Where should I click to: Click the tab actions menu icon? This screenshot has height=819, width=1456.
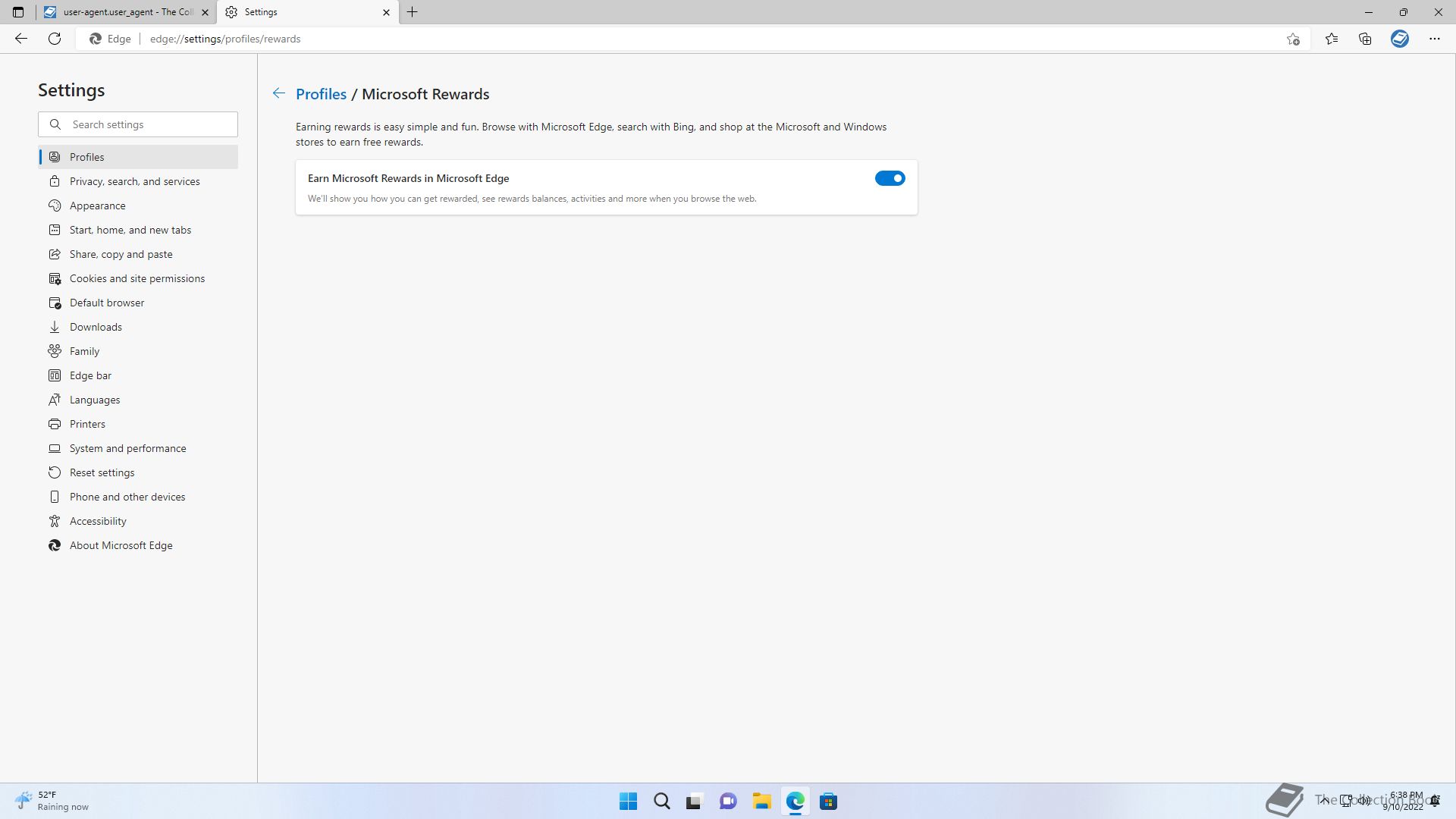18,12
